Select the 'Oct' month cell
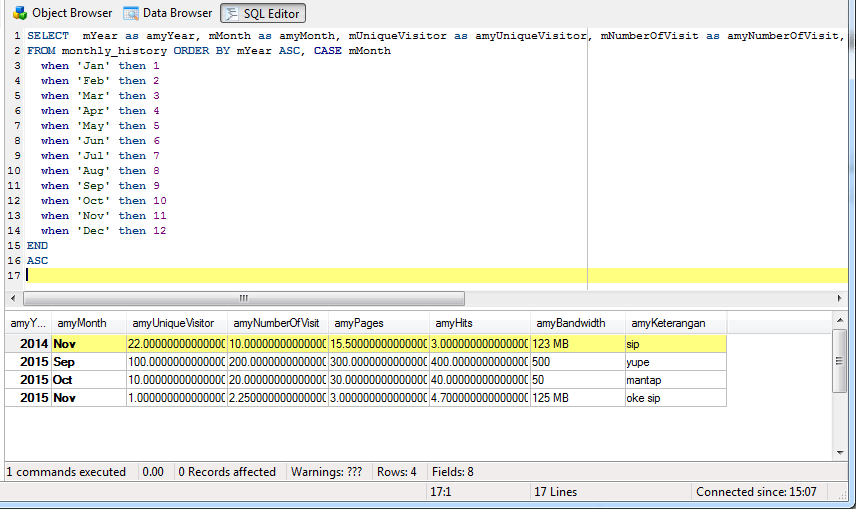 click(89, 380)
